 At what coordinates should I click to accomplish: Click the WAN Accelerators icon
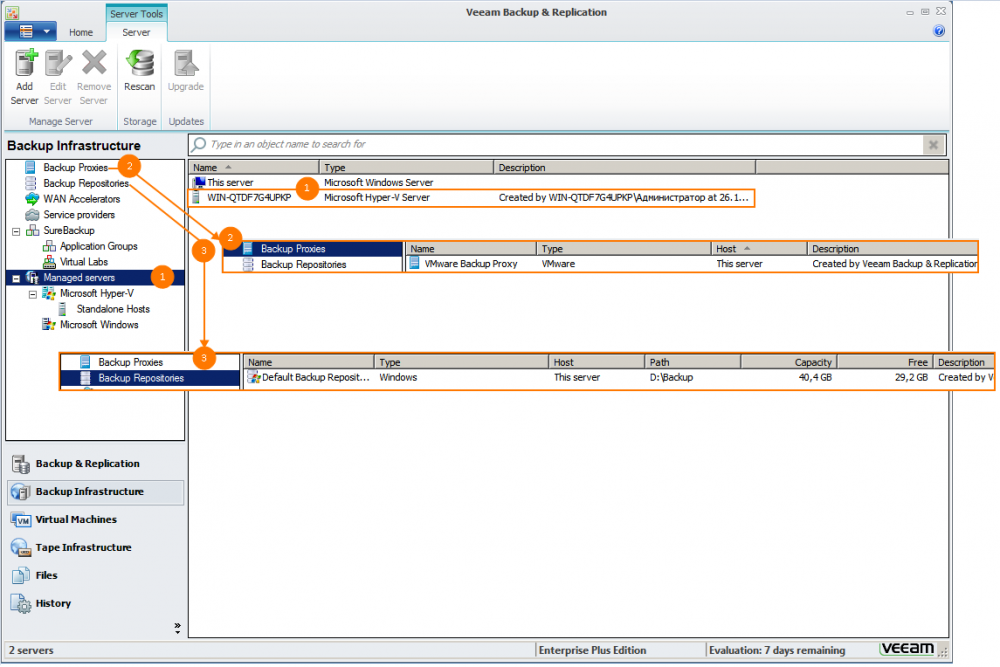coord(31,199)
